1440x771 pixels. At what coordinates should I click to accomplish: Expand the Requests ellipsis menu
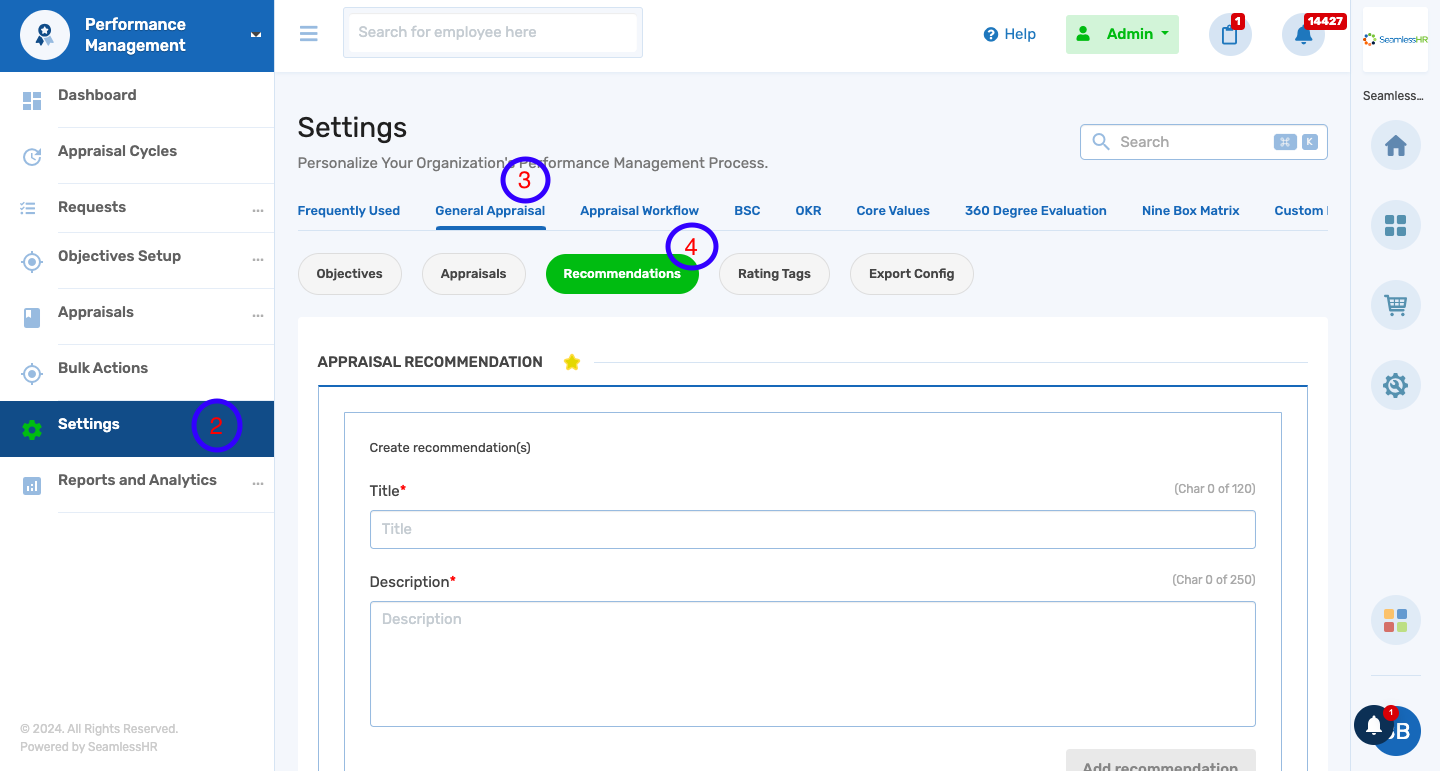tap(258, 211)
